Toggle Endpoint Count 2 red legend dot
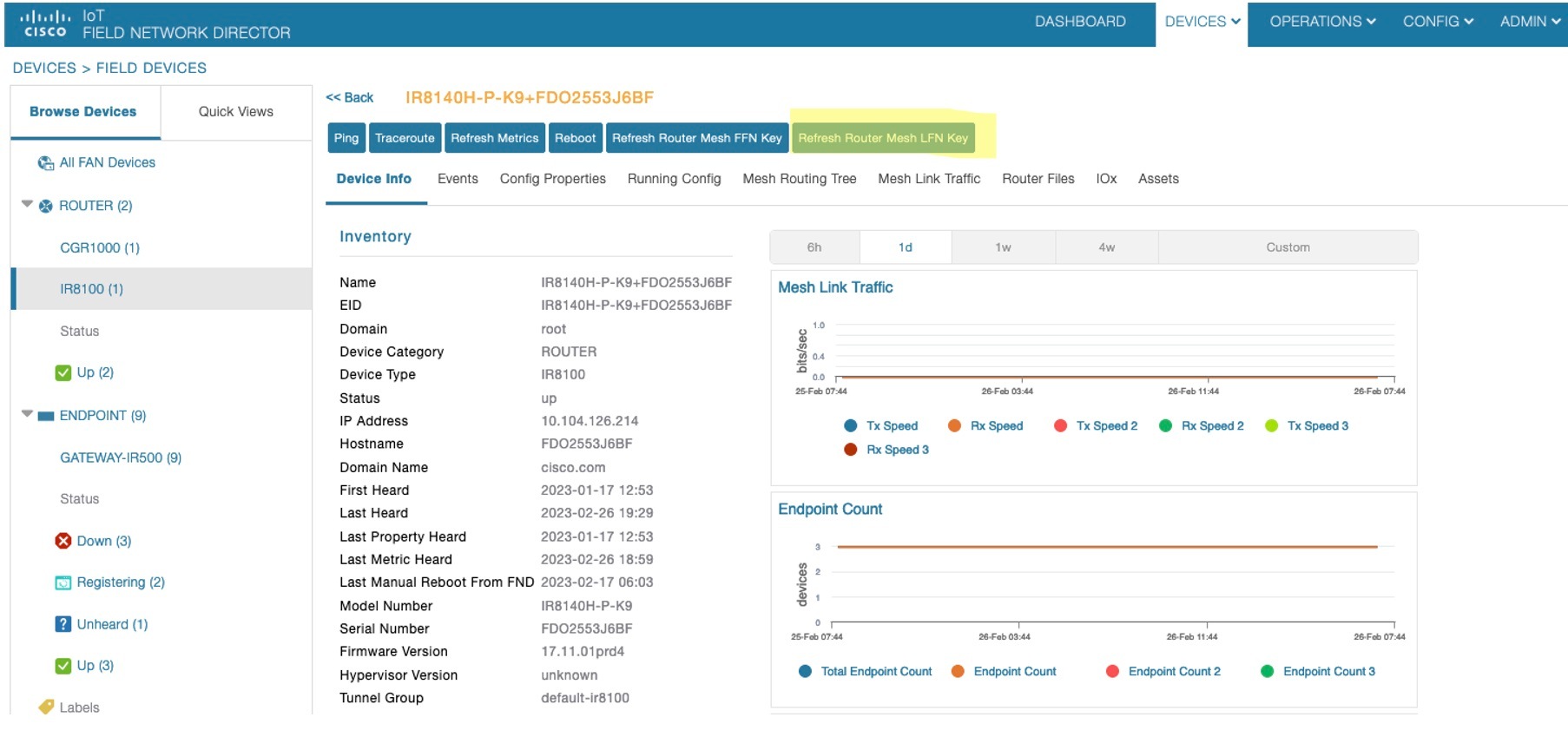Image resolution: width=1568 pixels, height=750 pixels. [x=1113, y=672]
